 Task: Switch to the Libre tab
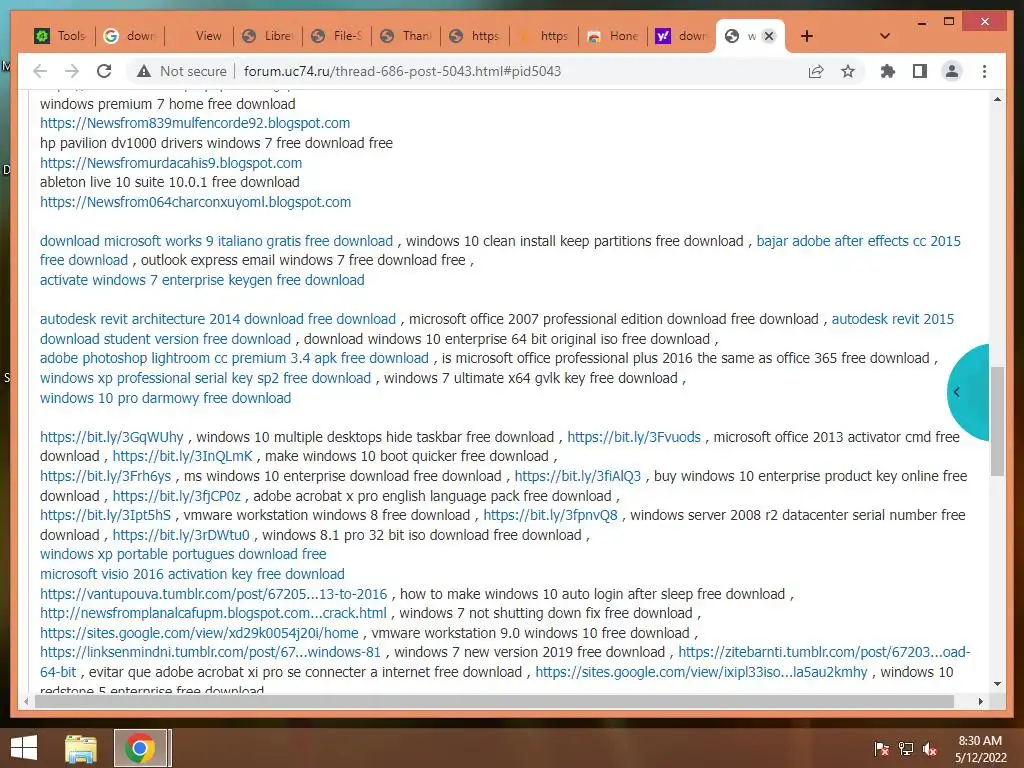pos(268,36)
